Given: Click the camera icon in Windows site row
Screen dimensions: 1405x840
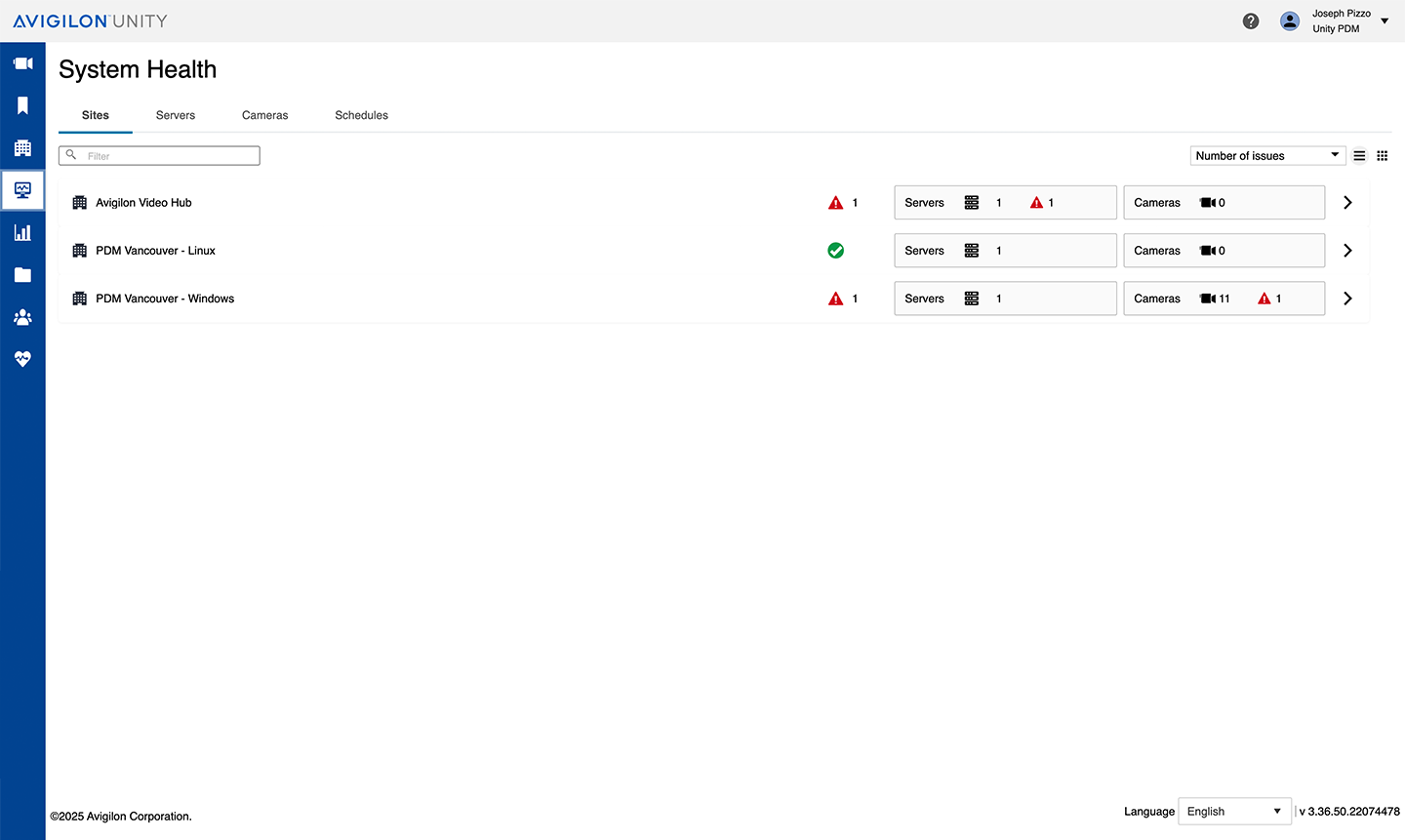Looking at the screenshot, I should (1208, 299).
